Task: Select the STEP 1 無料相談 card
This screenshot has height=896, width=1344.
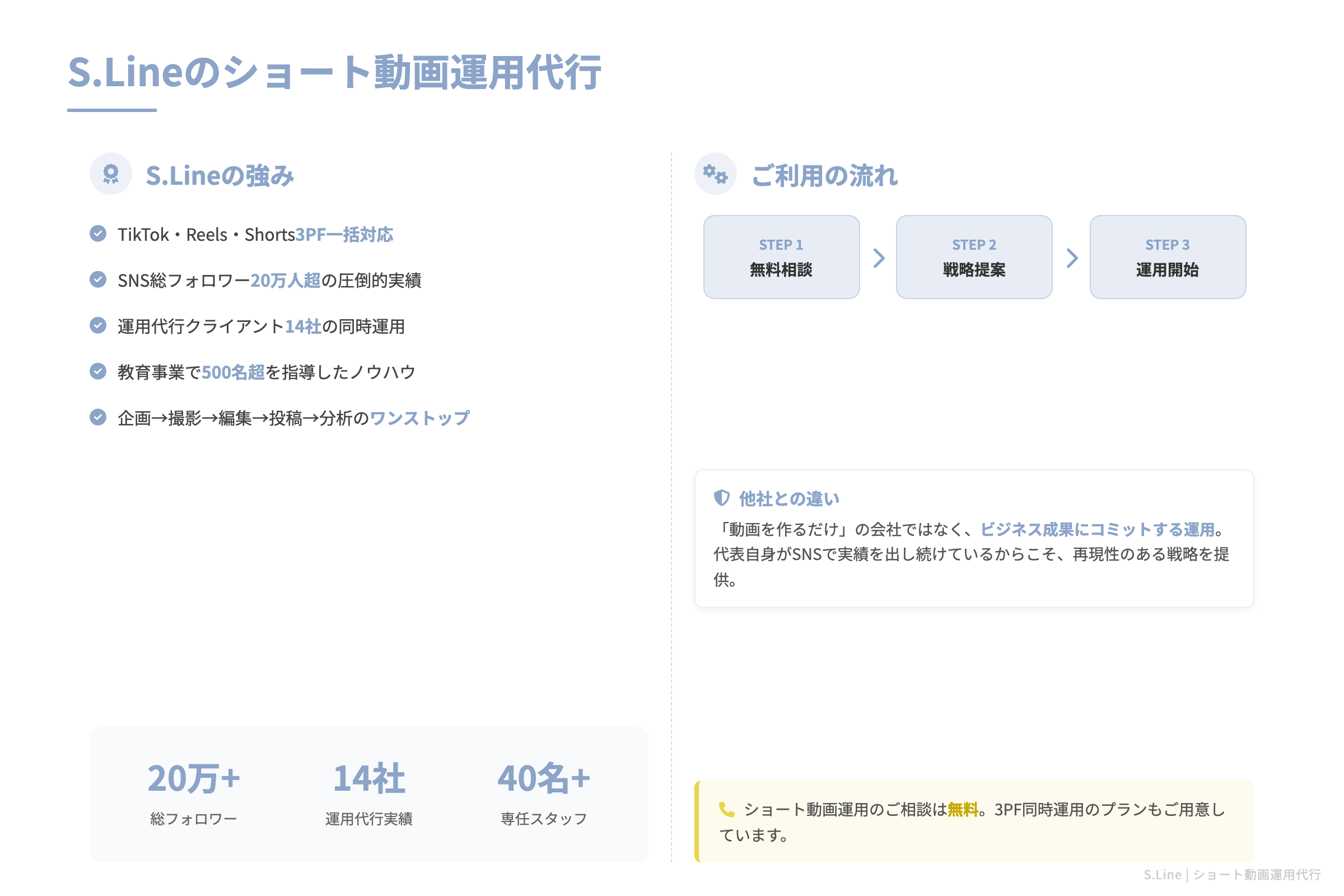Action: coord(782,257)
